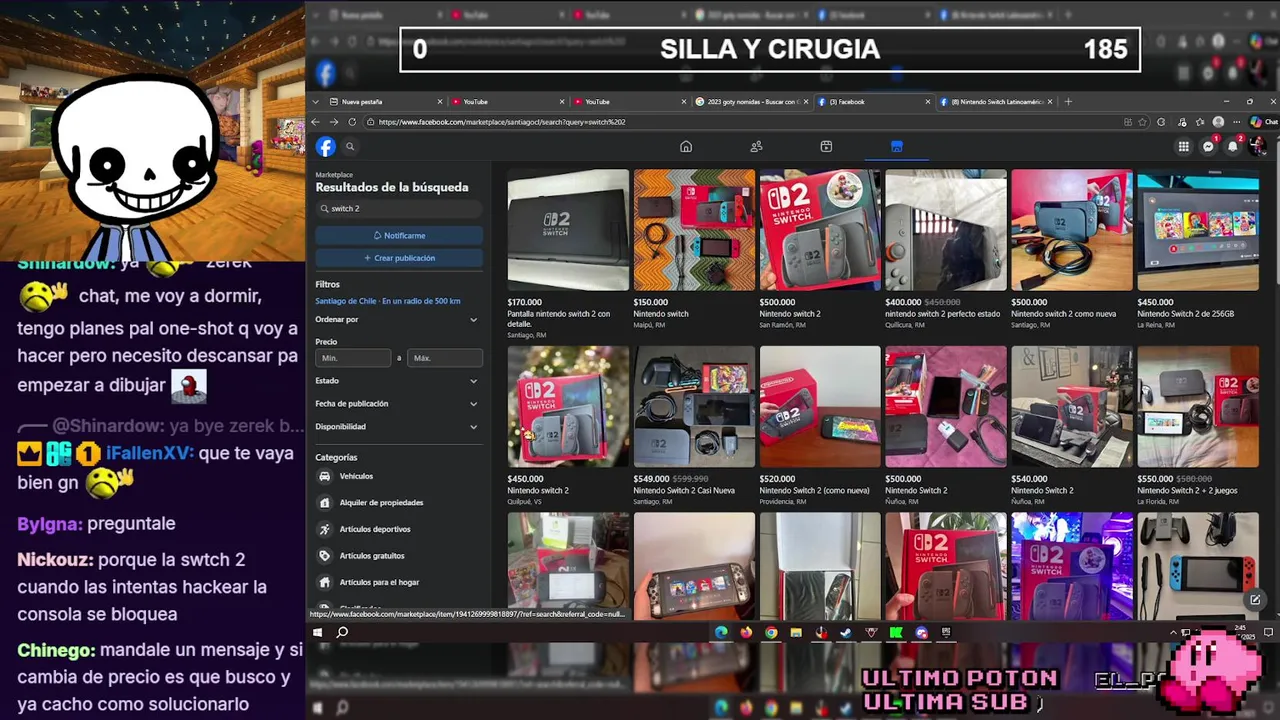The height and width of the screenshot is (720, 1280).
Task: Click the Alquiler de propiedades category icon
Action: (x=325, y=503)
